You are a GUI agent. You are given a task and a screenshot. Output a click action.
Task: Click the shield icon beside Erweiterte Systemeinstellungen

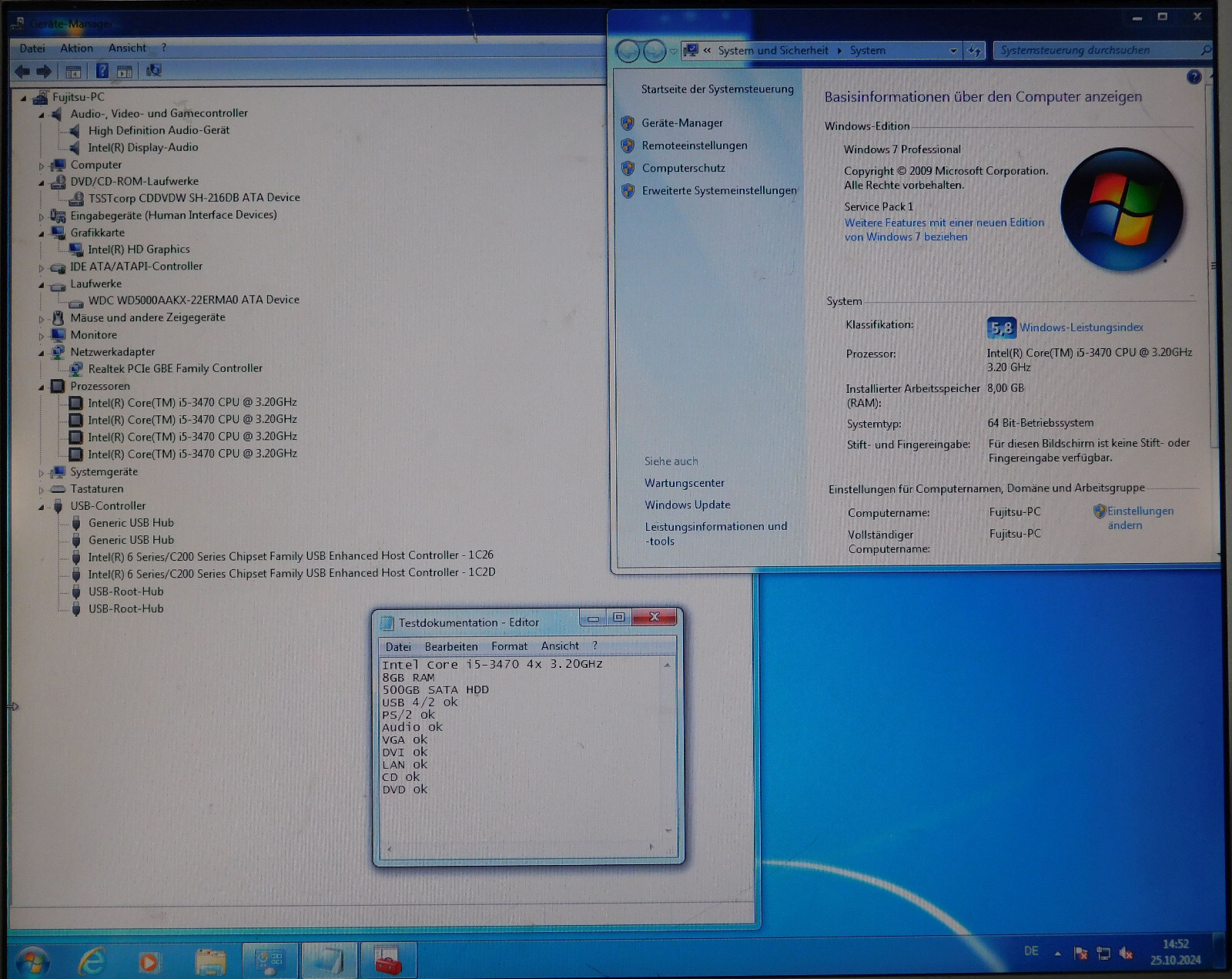(x=628, y=190)
